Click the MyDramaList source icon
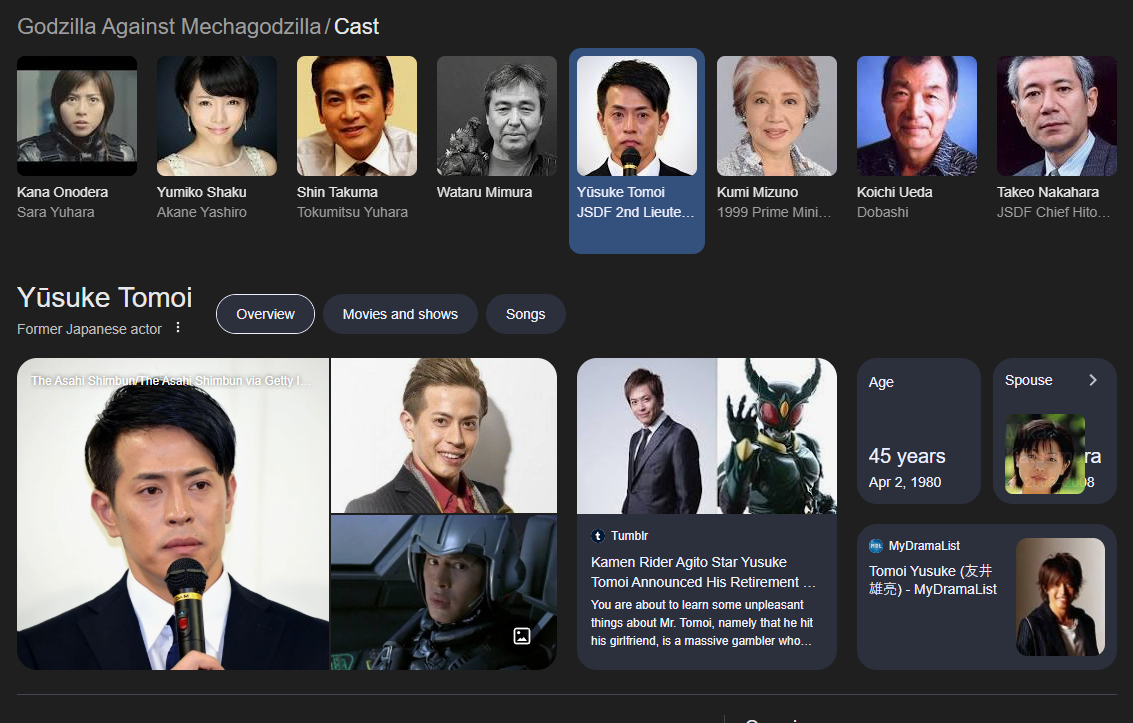Screen dimensions: 1133x723 click(876, 546)
